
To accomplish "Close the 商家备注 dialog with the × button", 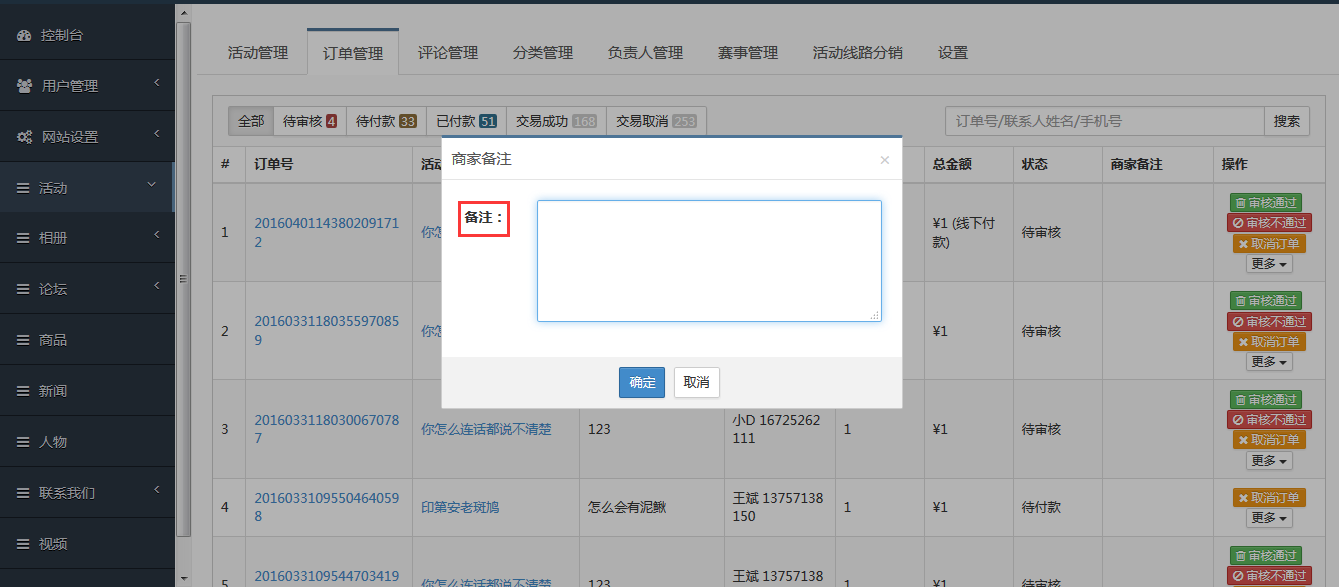I will [884, 160].
